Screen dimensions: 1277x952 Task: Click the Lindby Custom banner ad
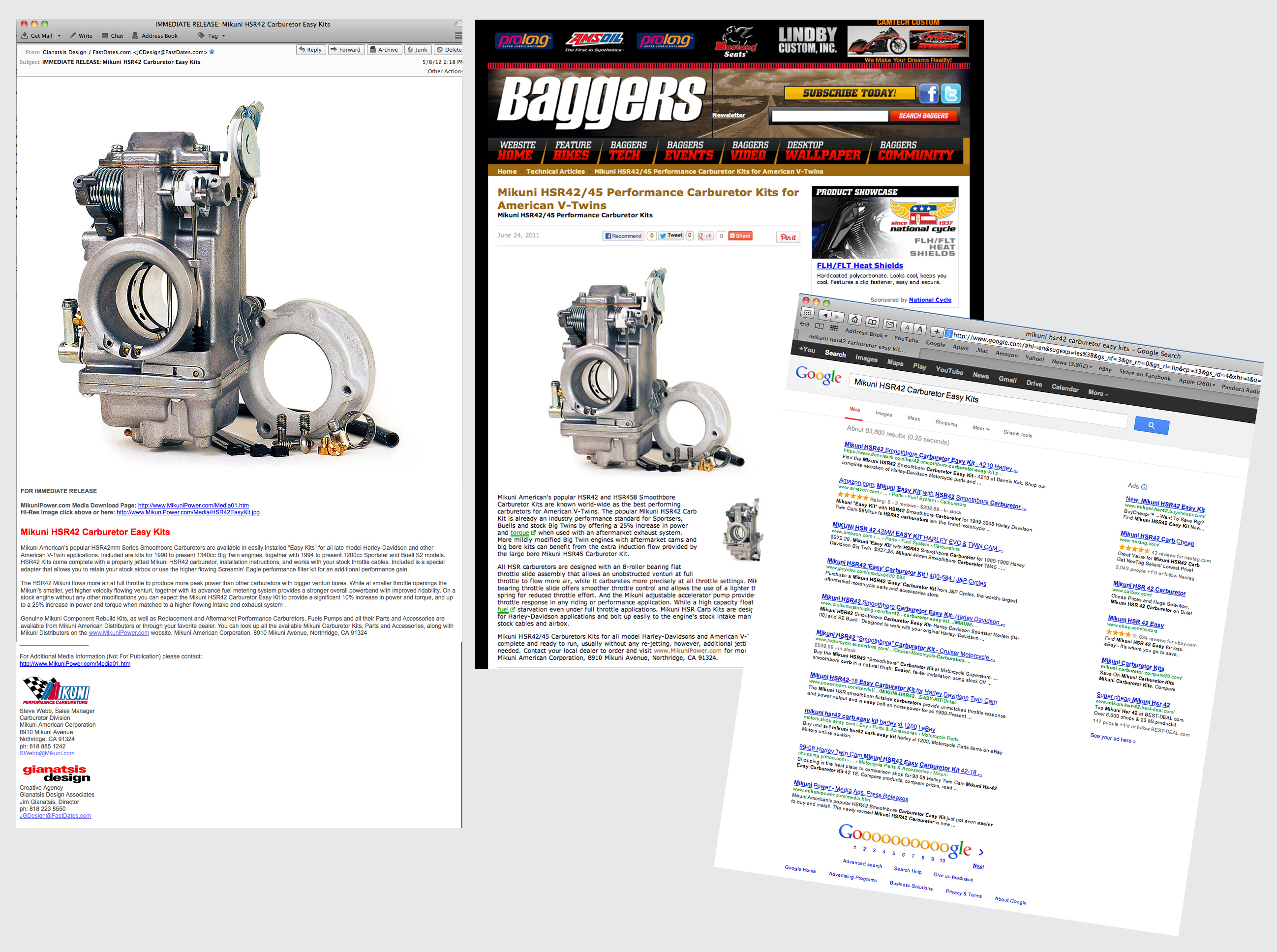click(x=807, y=41)
